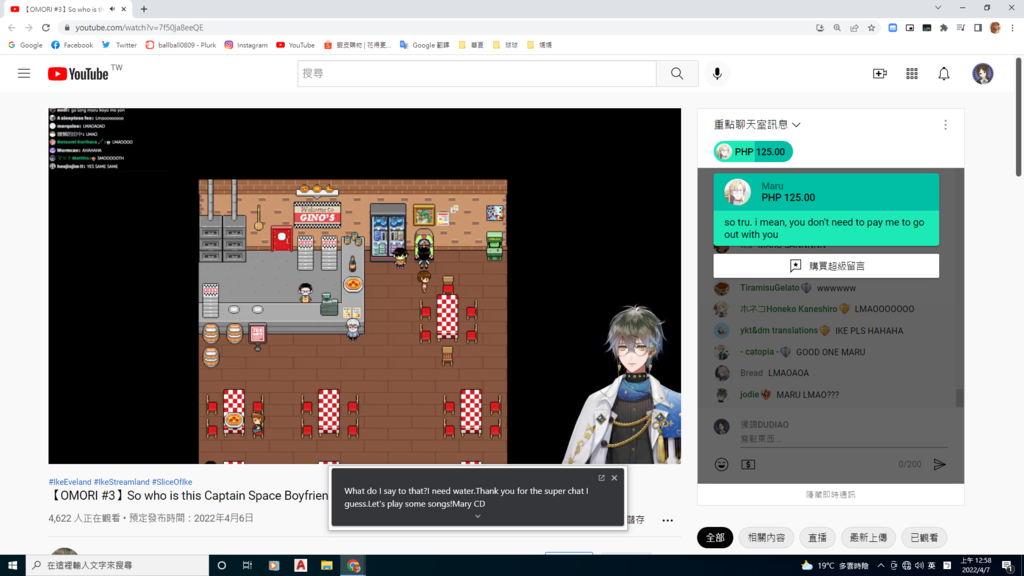This screenshot has height=576, width=1024.
Task: Click the zoom magnifier icon in address bar
Action: pos(837,27)
